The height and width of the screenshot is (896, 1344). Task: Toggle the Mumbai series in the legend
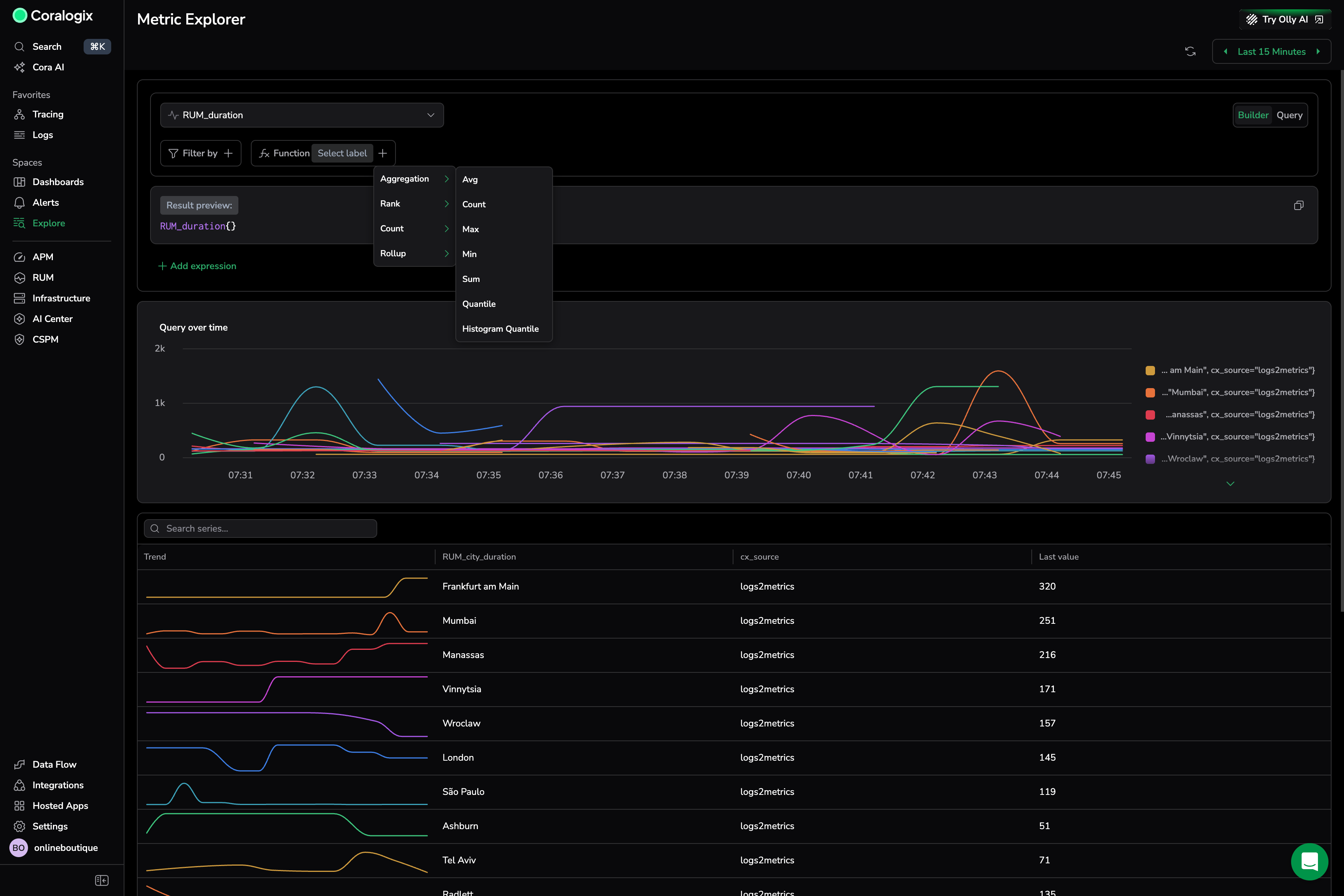click(x=1237, y=392)
